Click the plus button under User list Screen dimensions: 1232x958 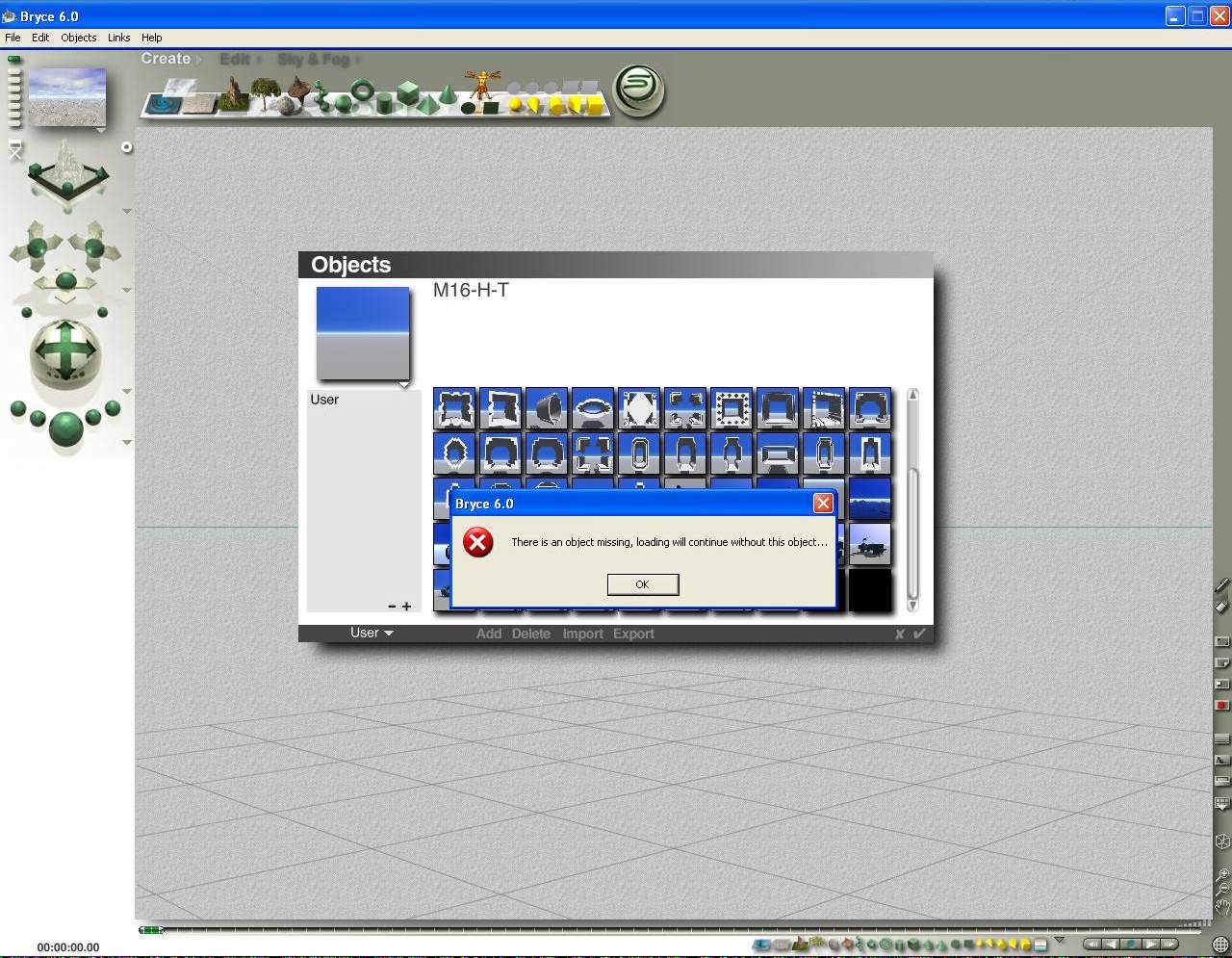click(407, 607)
